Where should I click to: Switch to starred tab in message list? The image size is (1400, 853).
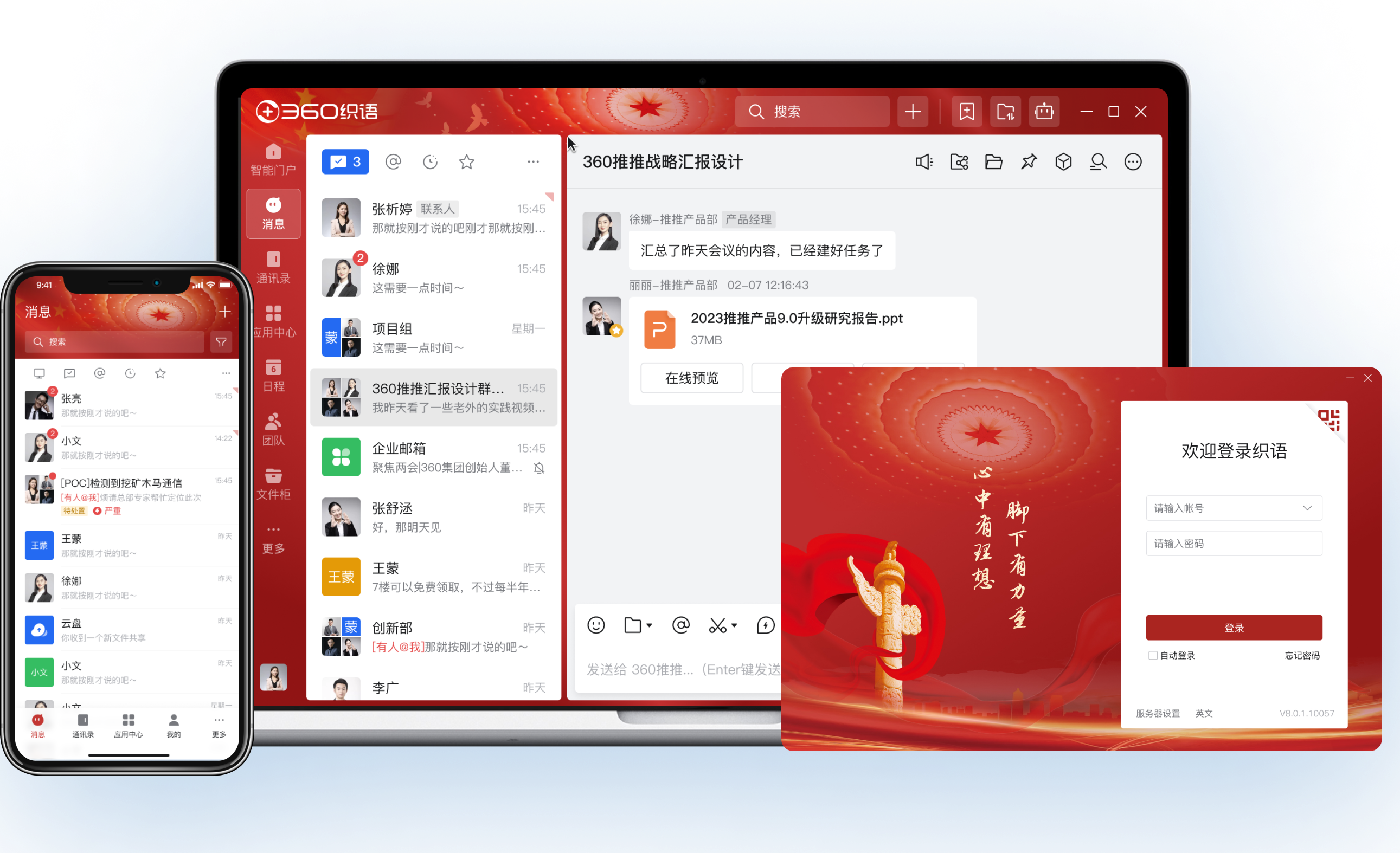466,162
